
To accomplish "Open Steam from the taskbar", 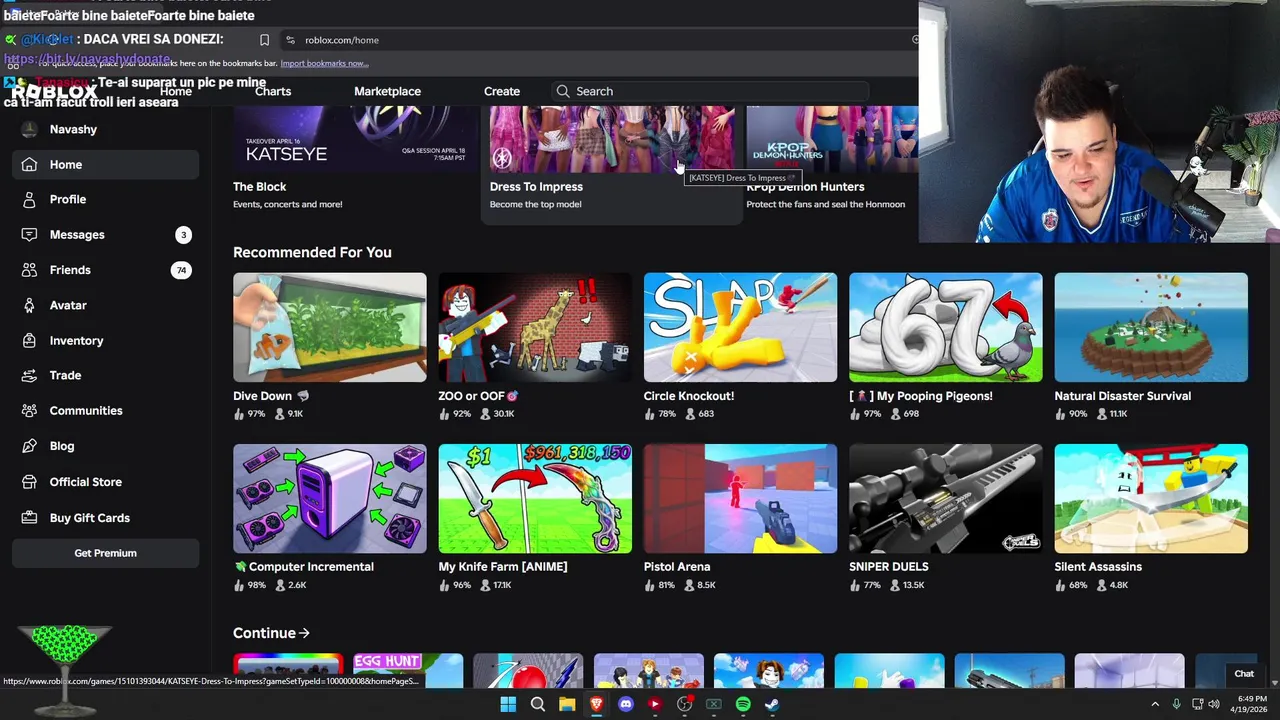I will pos(772,704).
